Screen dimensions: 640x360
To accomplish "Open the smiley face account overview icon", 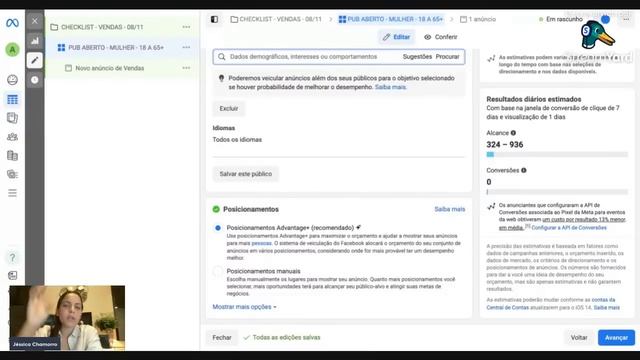I will (x=12, y=80).
